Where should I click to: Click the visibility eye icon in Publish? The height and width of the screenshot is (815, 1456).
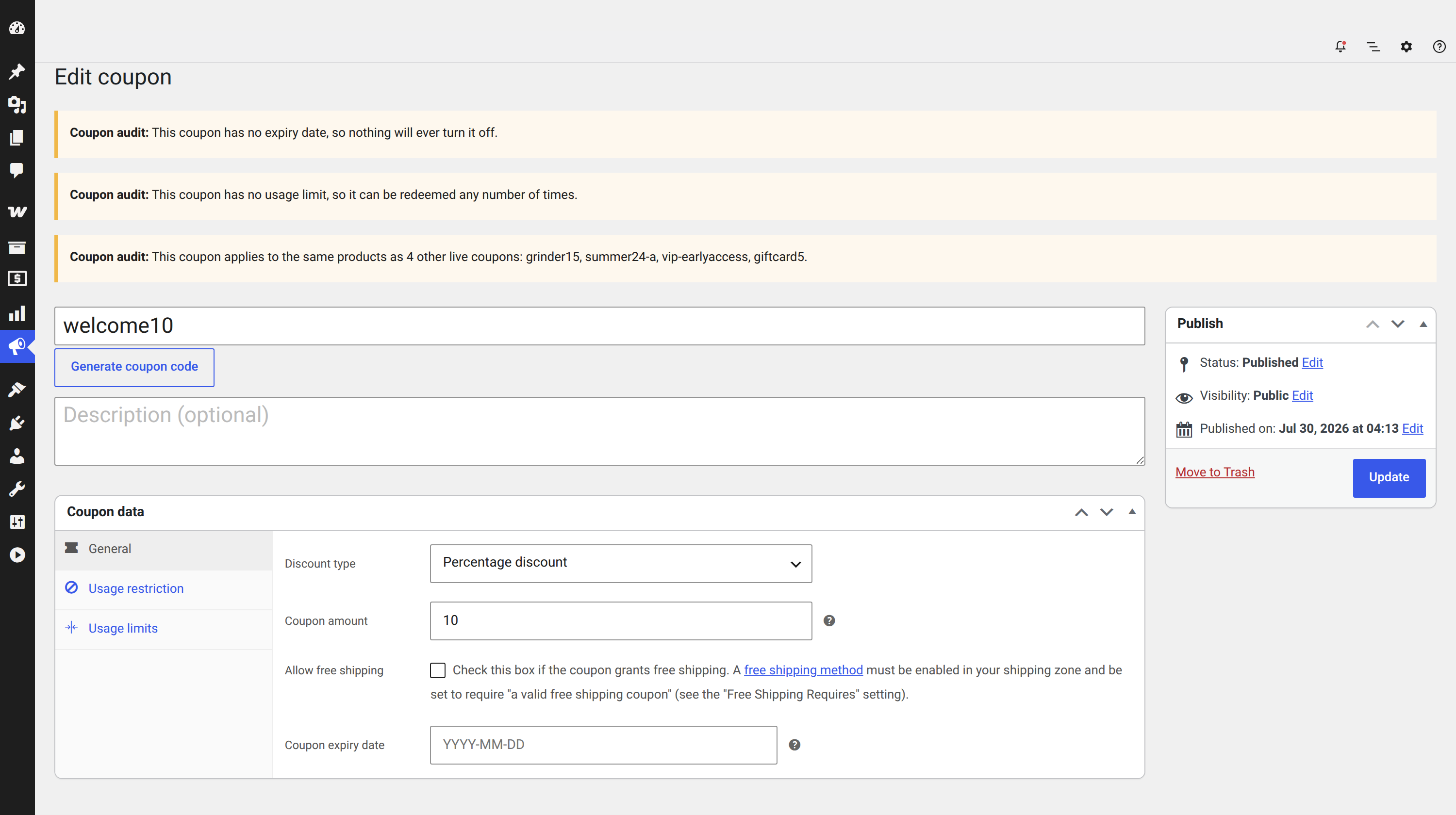pyautogui.click(x=1184, y=398)
